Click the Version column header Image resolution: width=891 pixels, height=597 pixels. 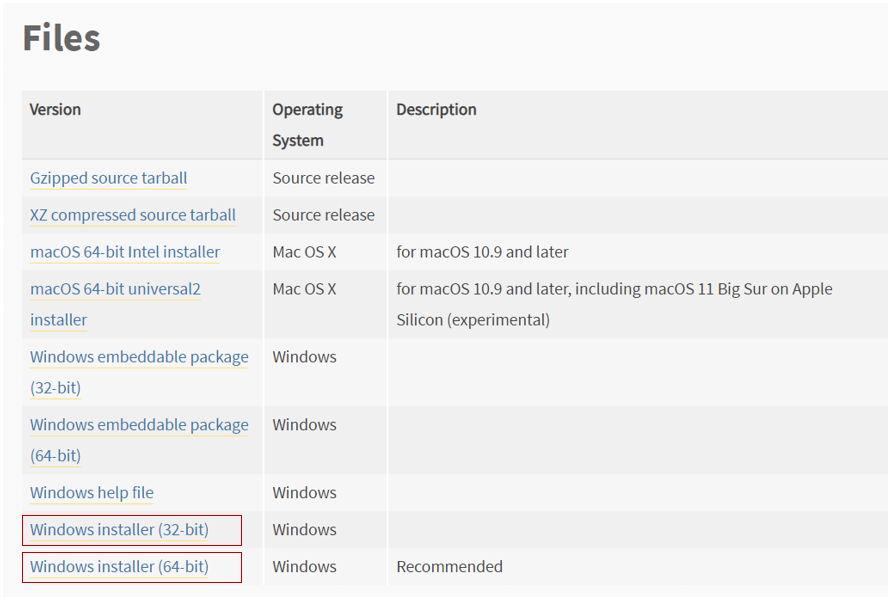tap(55, 110)
